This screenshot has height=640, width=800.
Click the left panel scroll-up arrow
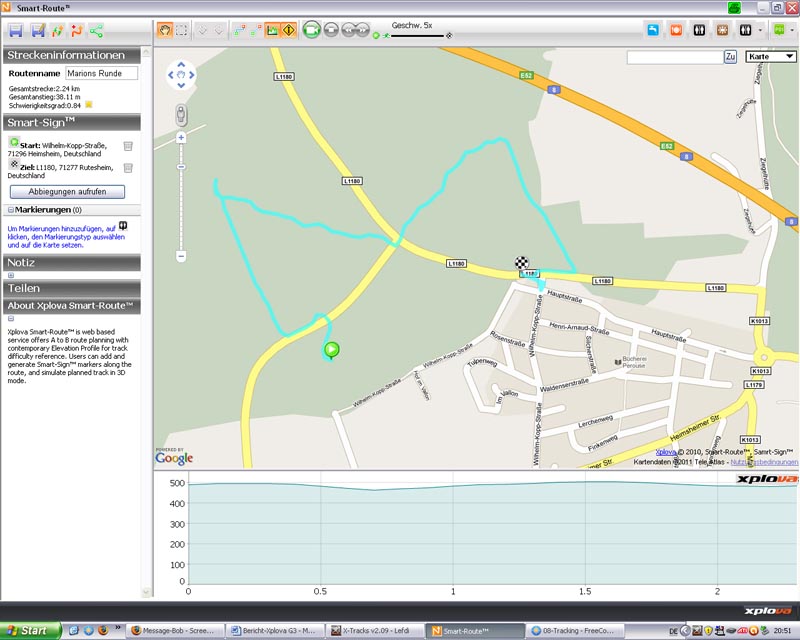tap(146, 52)
